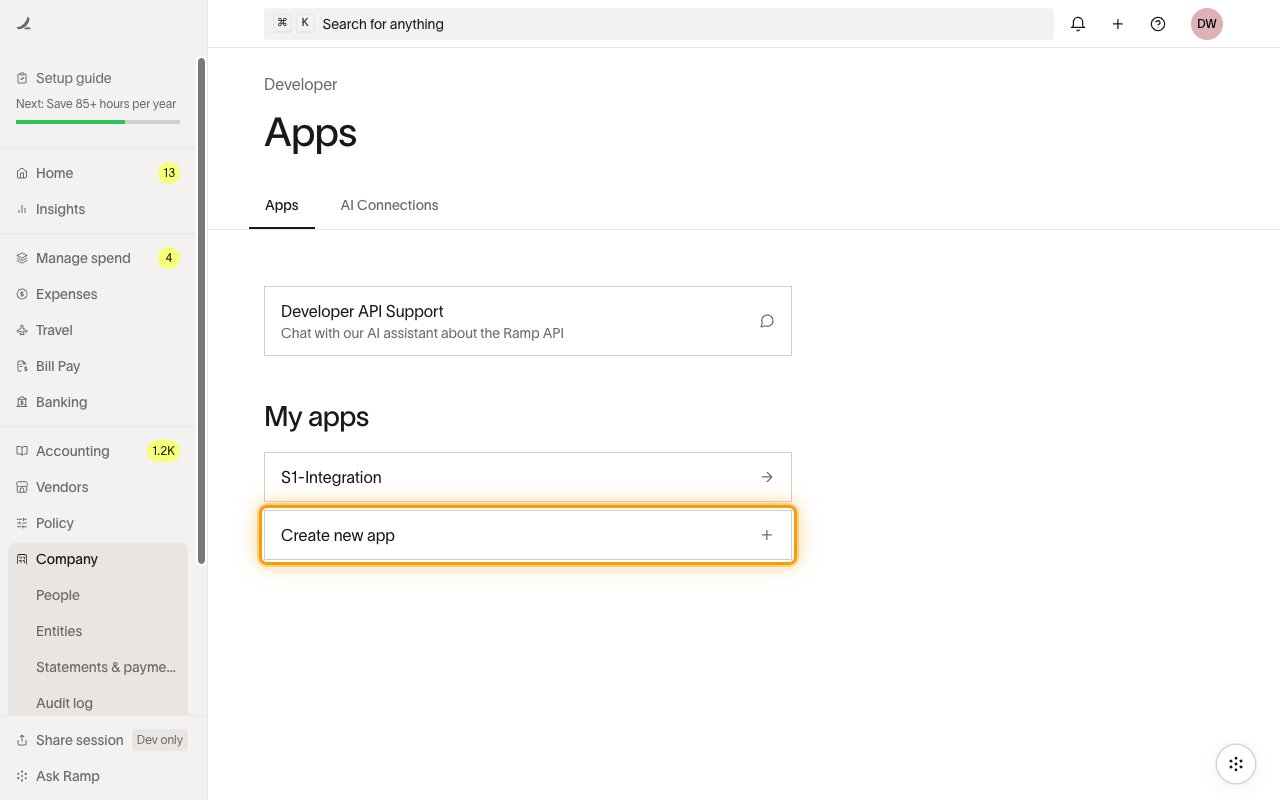1280x800 pixels.
Task: Select Create new app
Action: point(528,535)
